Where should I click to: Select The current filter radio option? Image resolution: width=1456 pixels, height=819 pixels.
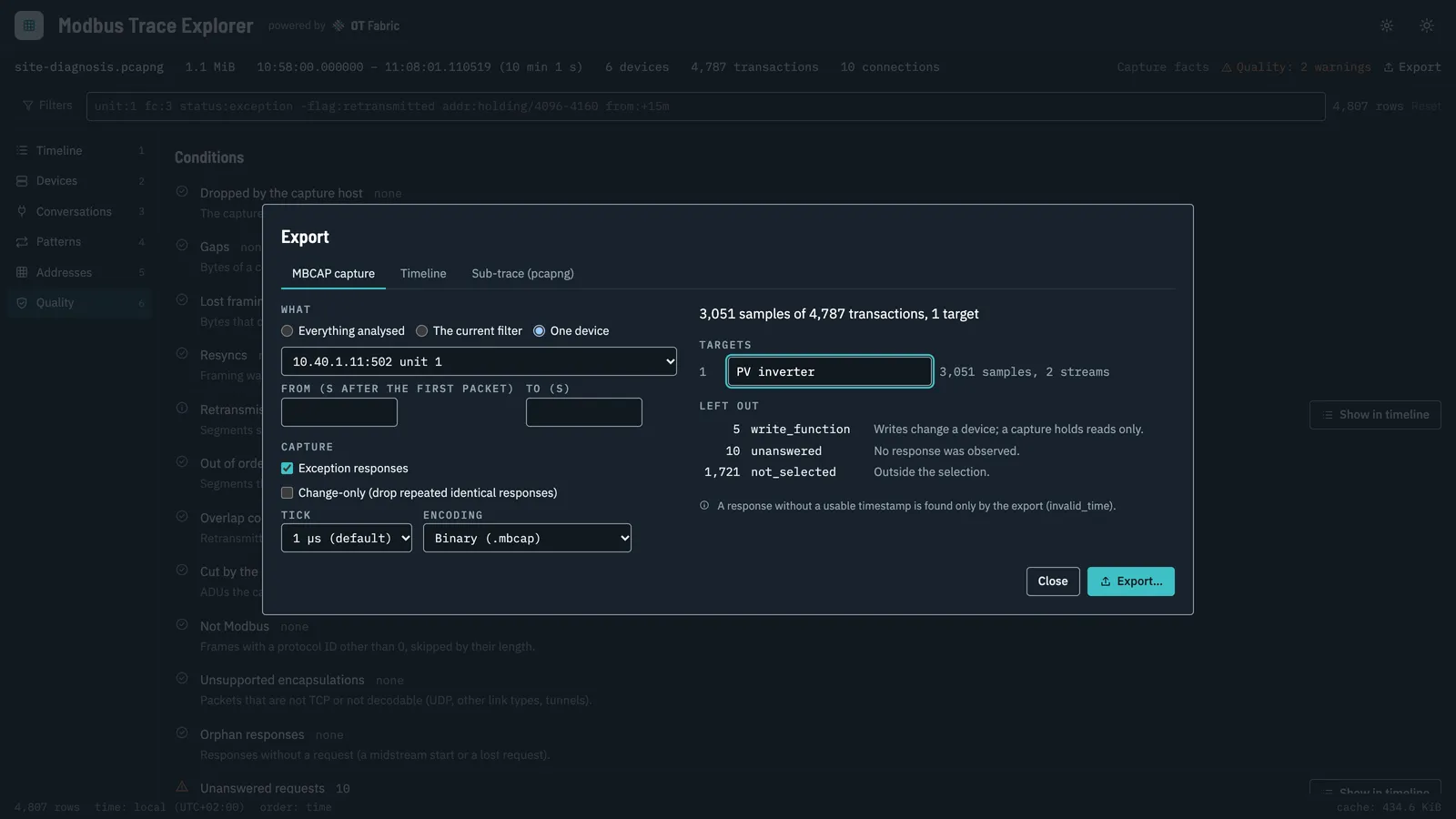tap(422, 331)
